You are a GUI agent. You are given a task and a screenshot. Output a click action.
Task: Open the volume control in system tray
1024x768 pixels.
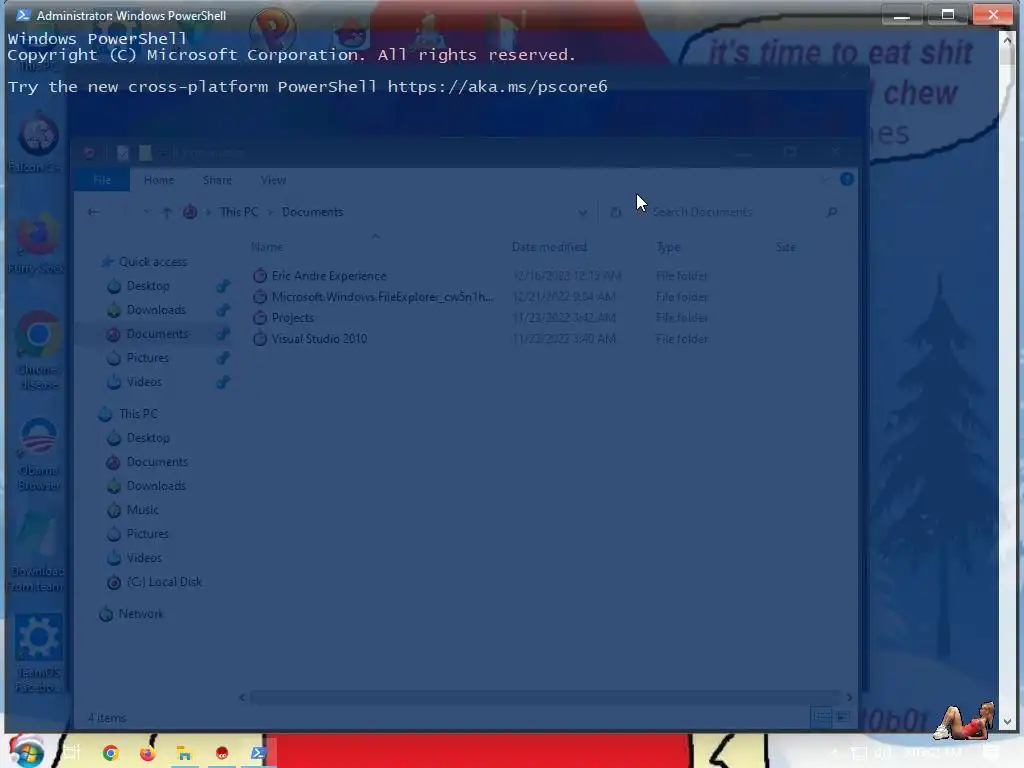(883, 753)
